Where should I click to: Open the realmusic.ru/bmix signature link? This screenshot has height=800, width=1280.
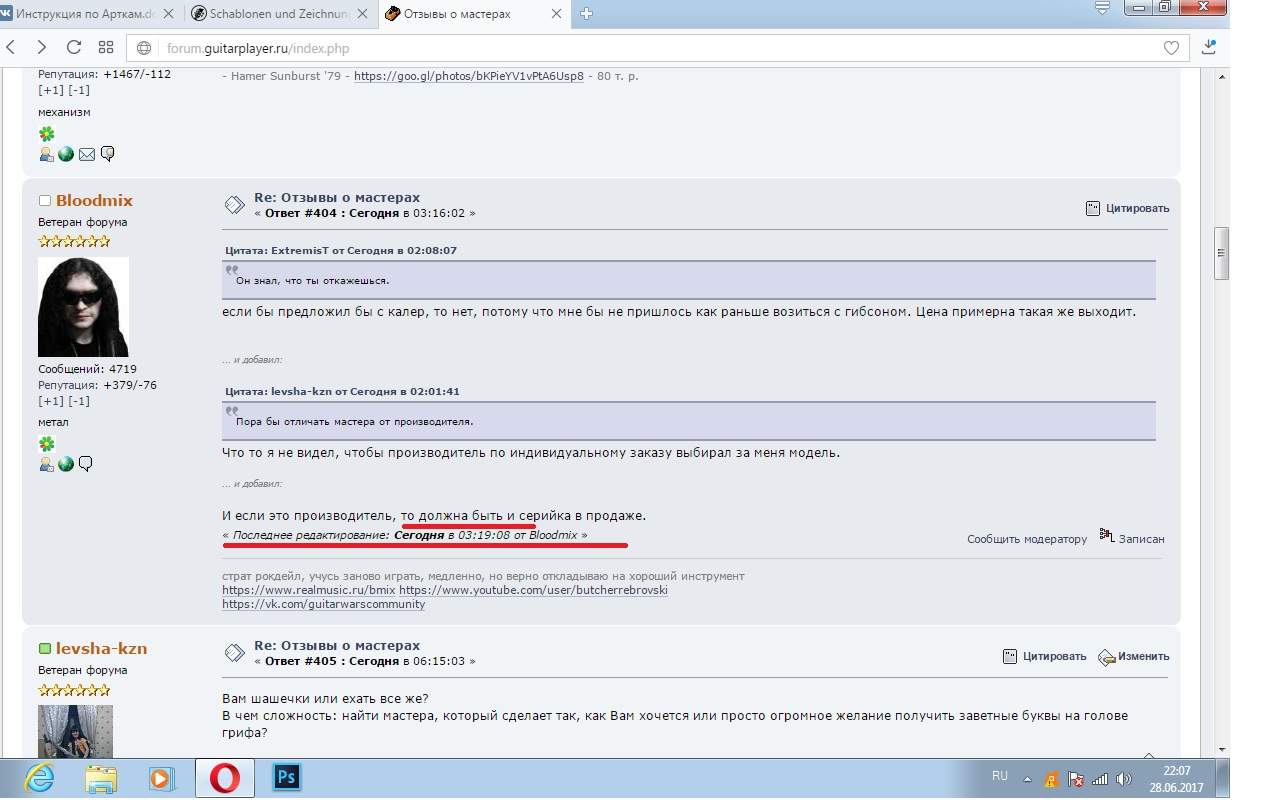coord(309,590)
